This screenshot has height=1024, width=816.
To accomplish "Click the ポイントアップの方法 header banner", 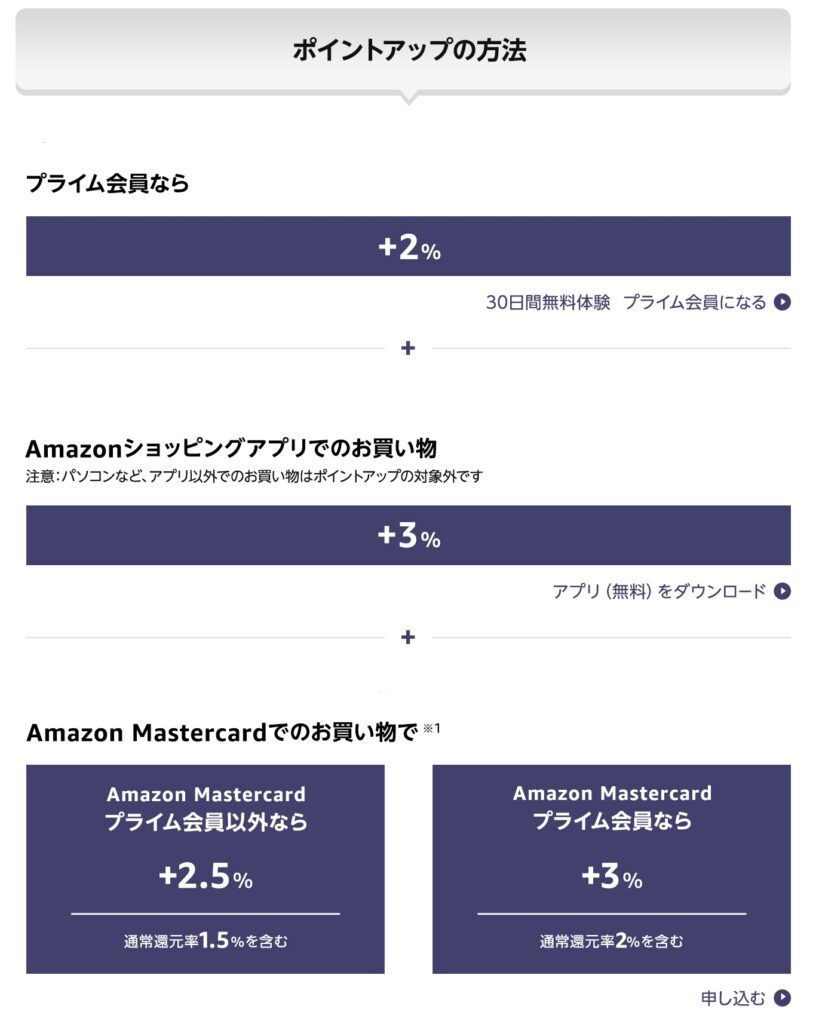I will [403, 51].
